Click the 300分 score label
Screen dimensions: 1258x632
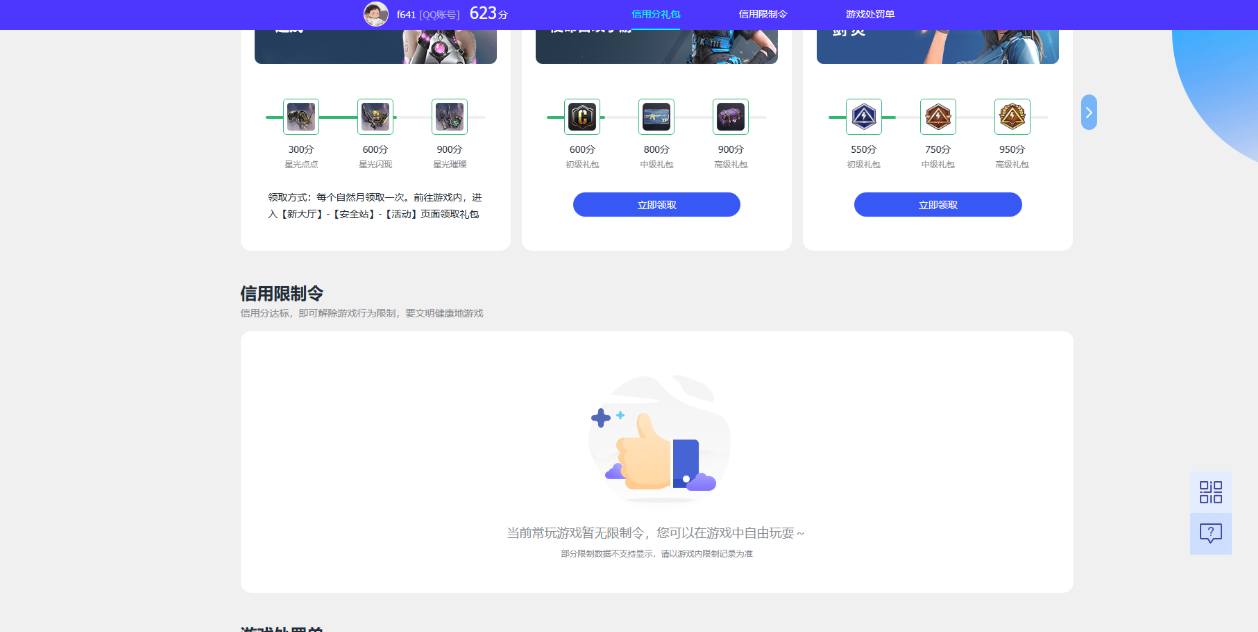301,150
